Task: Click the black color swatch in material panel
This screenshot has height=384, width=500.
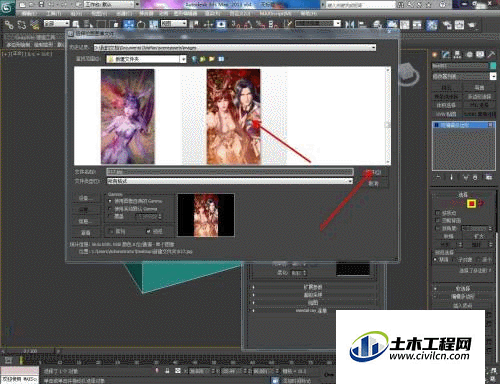Action: pos(353,269)
